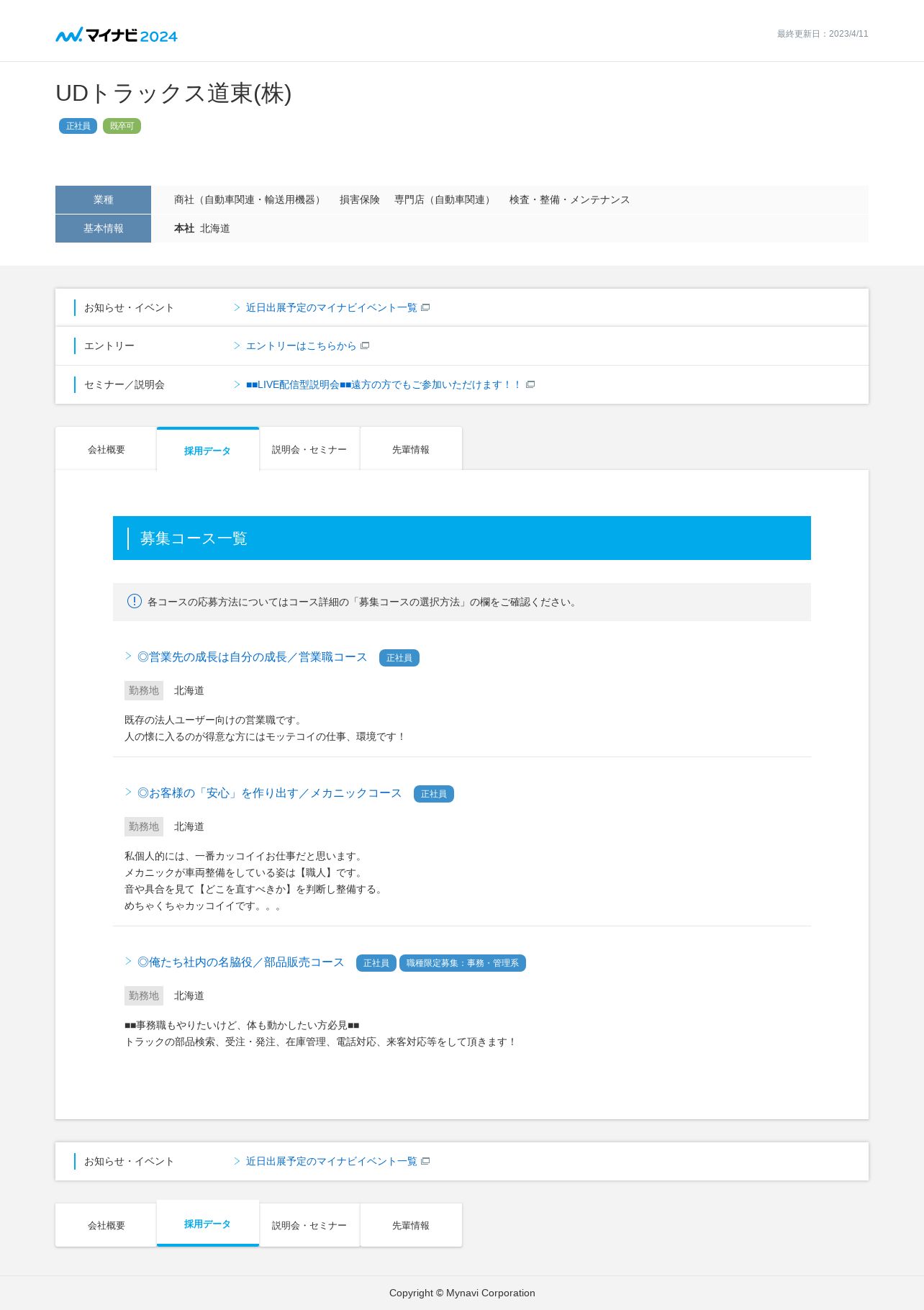Click the エントリー row label

[x=109, y=345]
